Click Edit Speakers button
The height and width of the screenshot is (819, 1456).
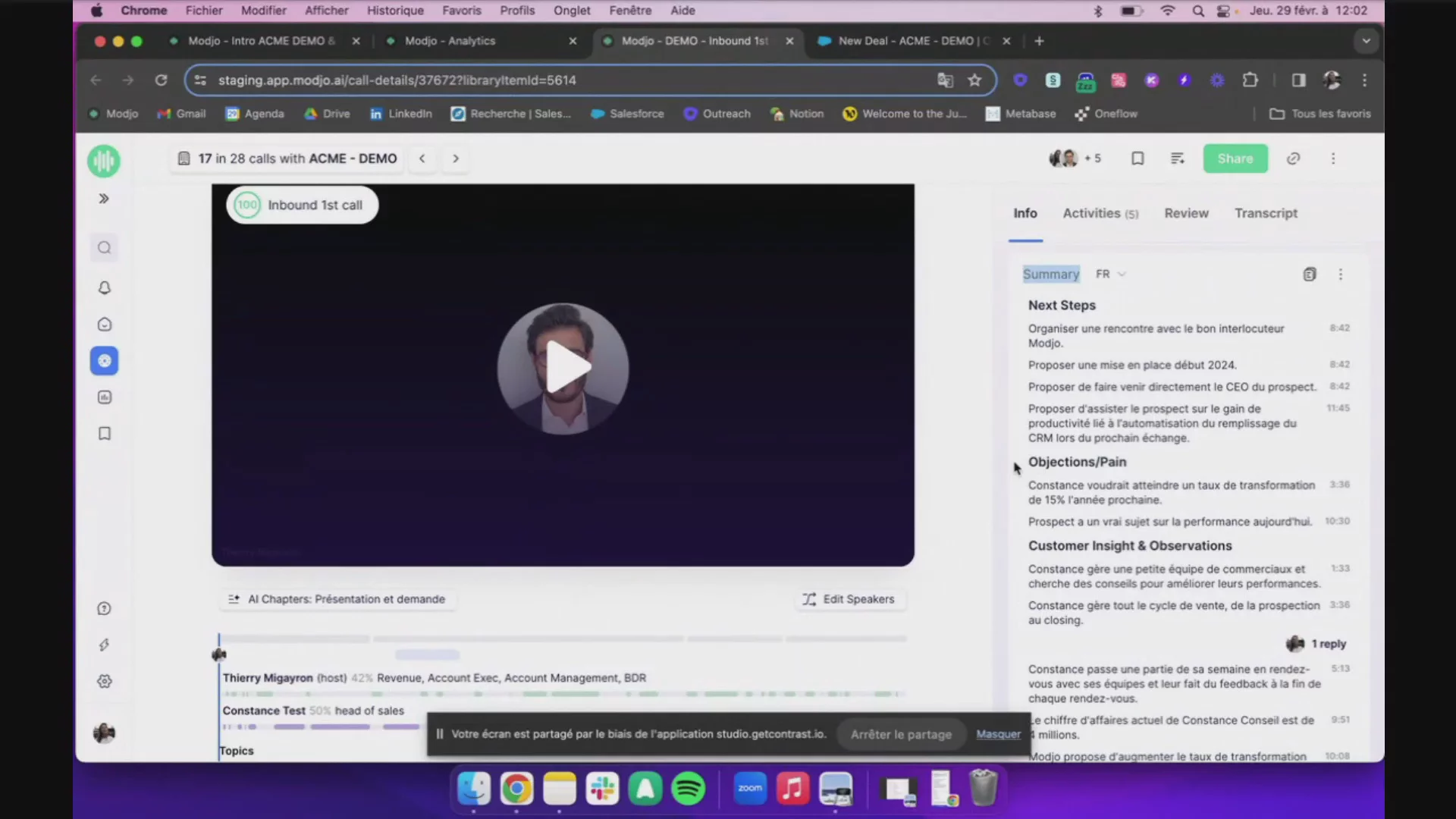pos(849,599)
